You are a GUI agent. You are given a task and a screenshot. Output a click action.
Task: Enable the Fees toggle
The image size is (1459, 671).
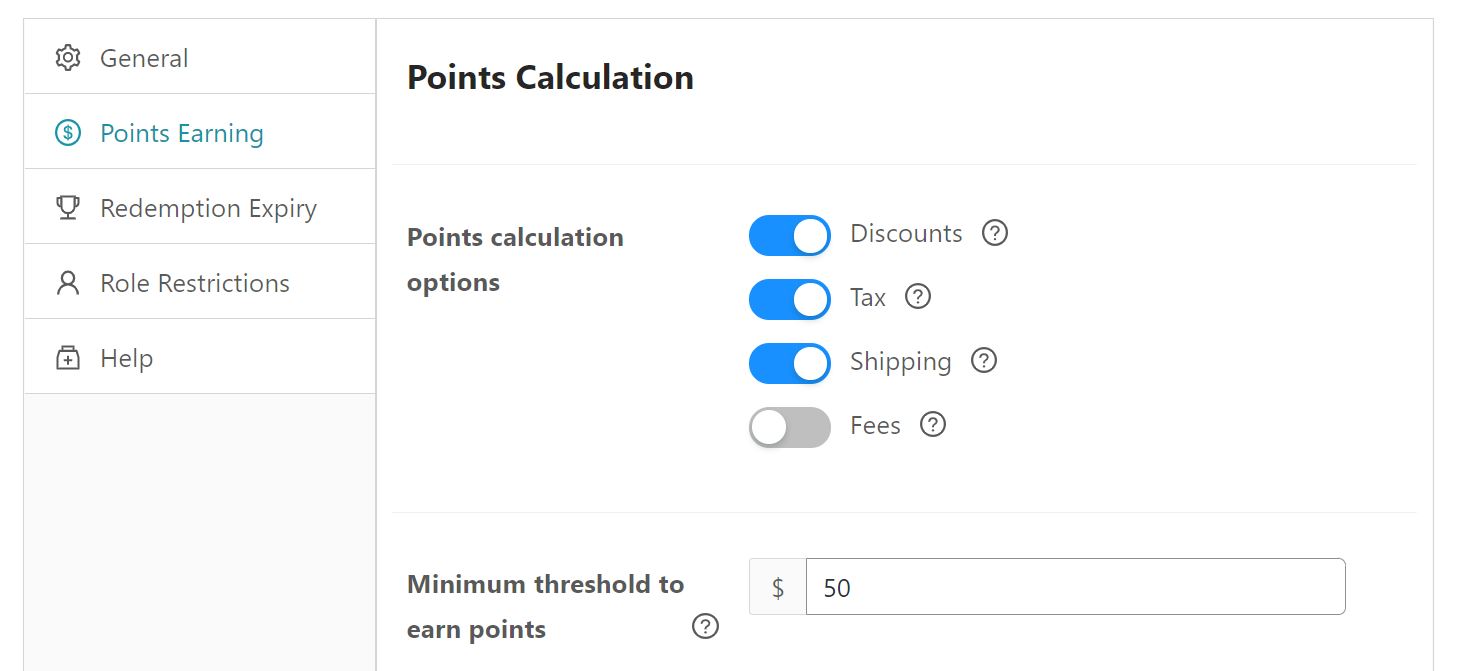pos(789,428)
